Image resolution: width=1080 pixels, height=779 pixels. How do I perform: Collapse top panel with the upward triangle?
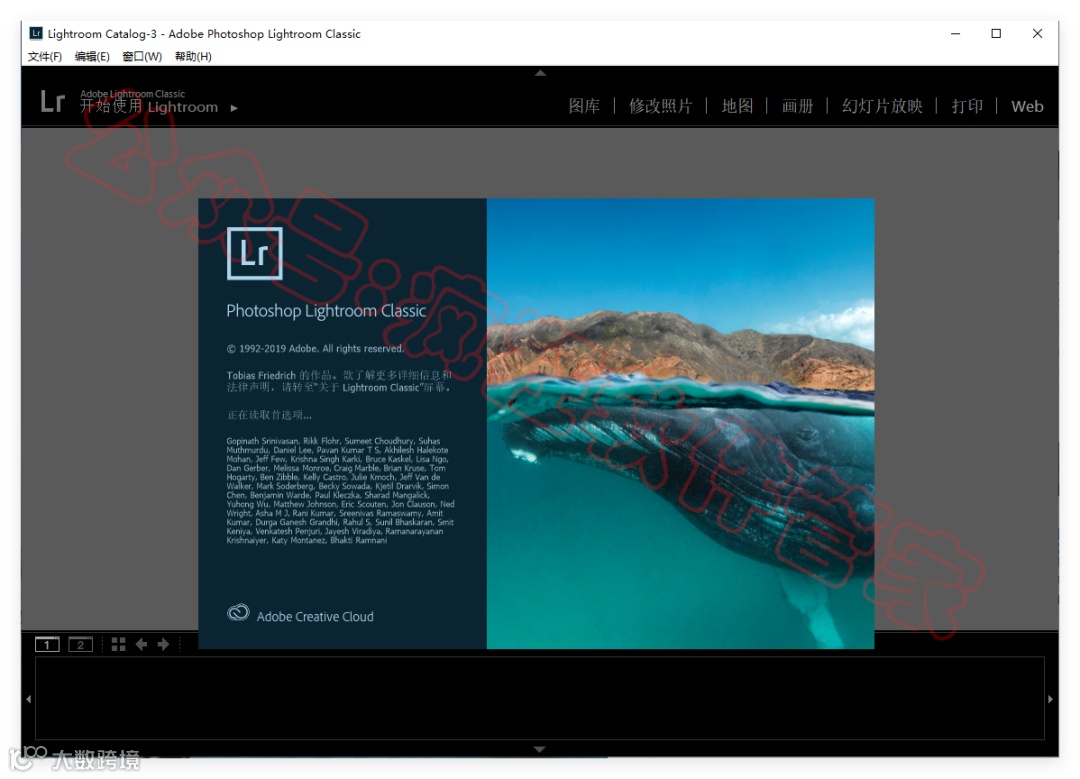pos(540,72)
